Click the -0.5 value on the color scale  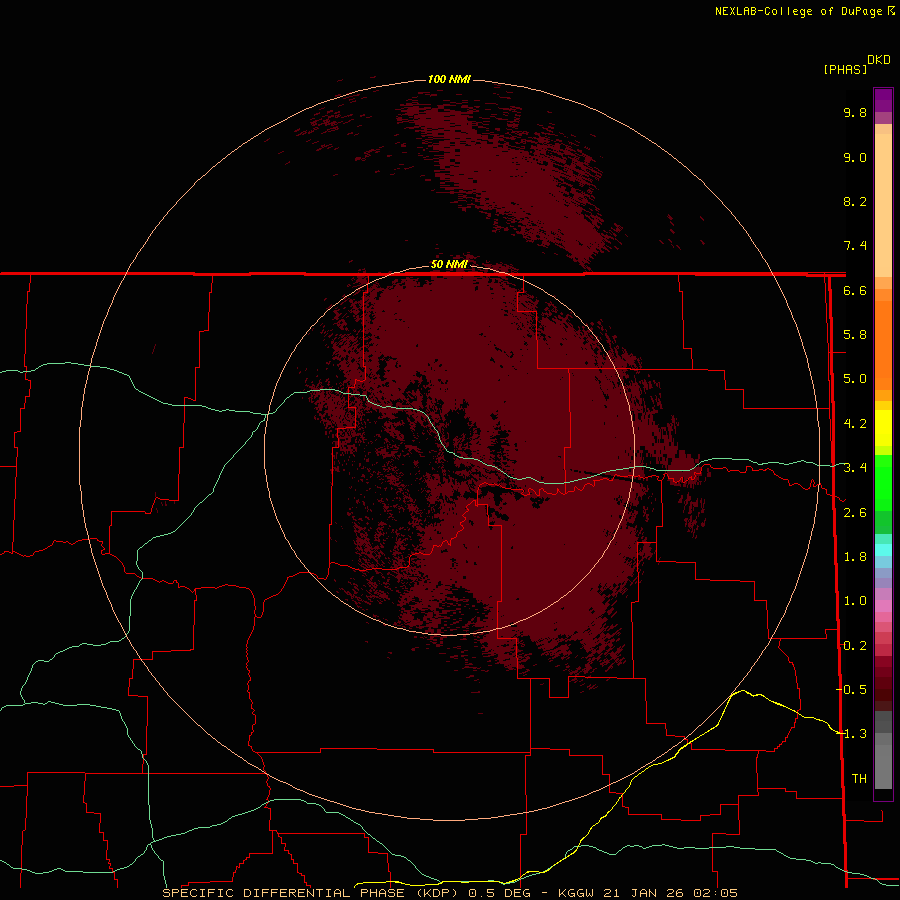[851, 689]
